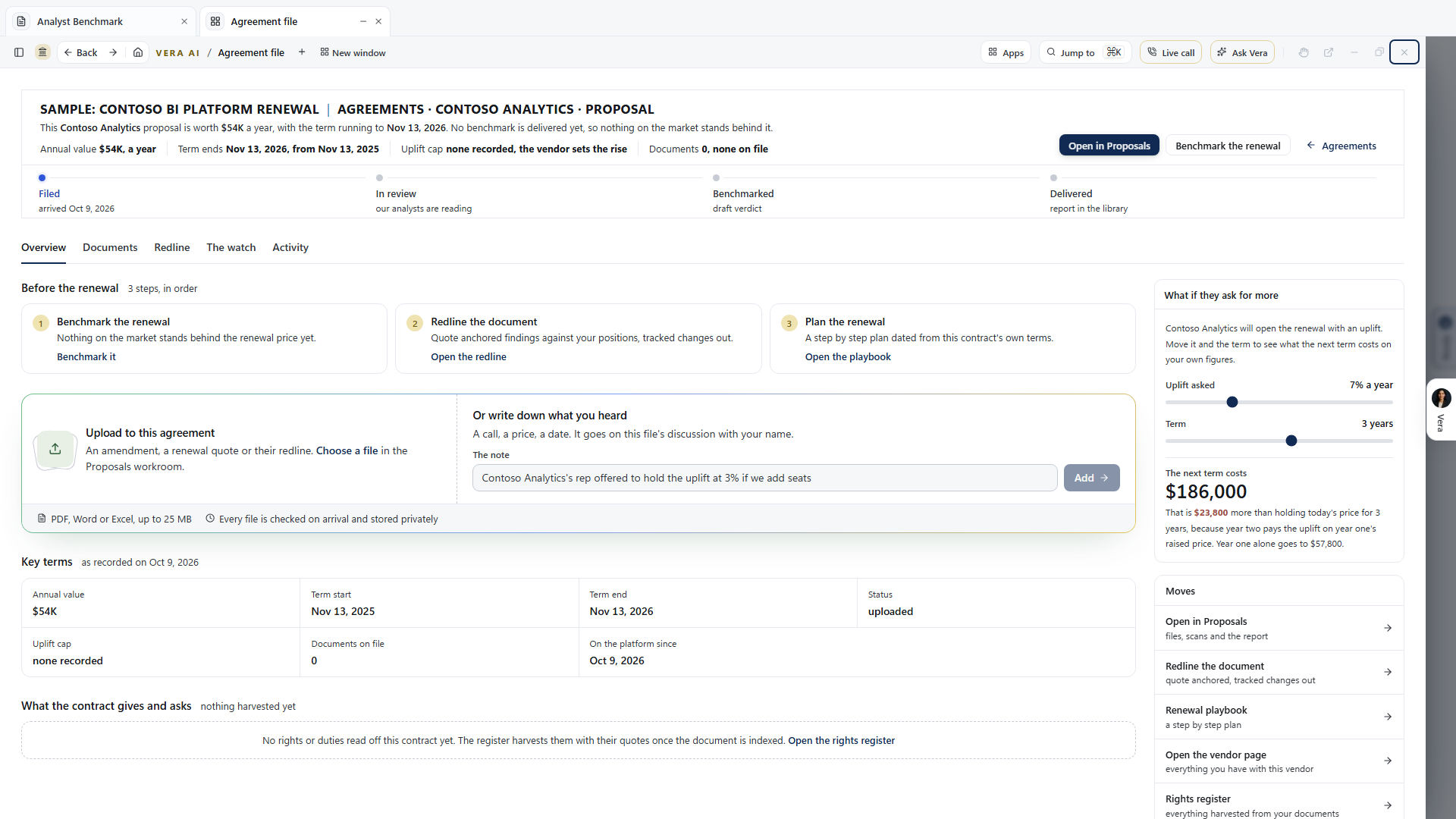Click Benchmark the renewal button
The width and height of the screenshot is (1456, 819).
[x=1228, y=146]
